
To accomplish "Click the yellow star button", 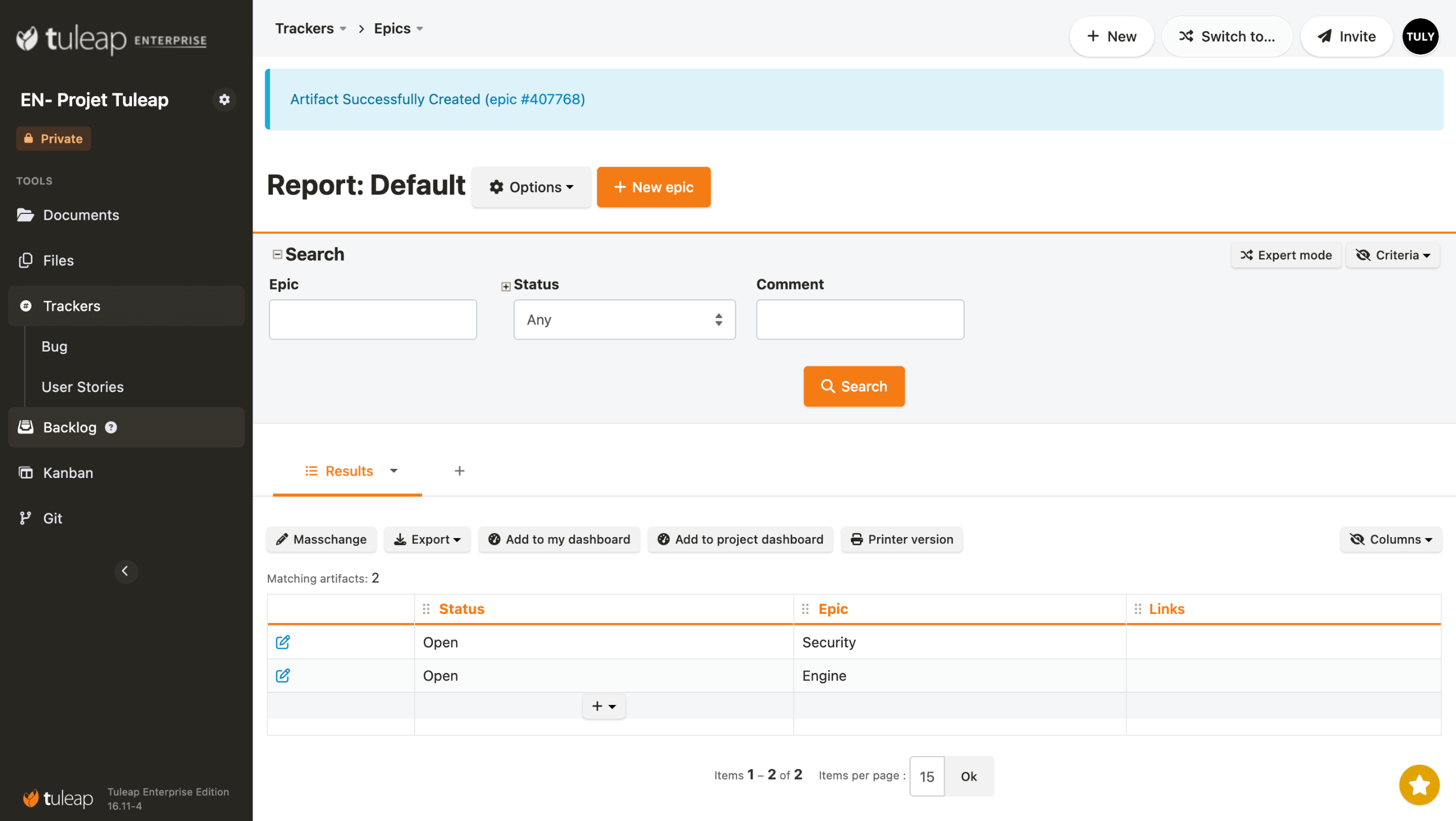I will [1419, 785].
